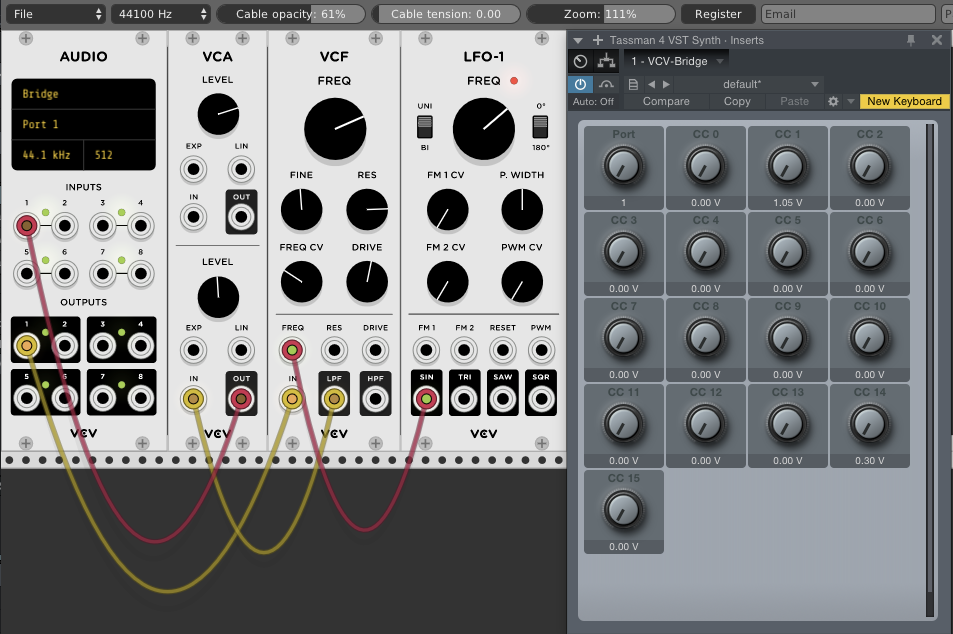Screen dimensions: 953x634
Task: Click the Port knob in VCV-Bridge
Action: coord(623,167)
